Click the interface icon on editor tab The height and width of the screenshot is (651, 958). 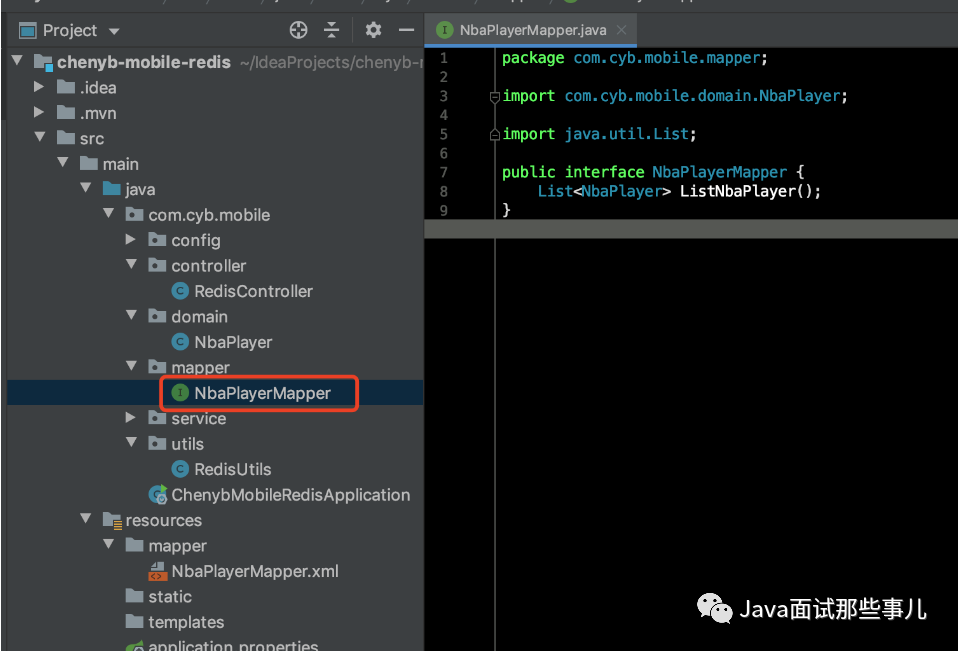click(x=444, y=29)
